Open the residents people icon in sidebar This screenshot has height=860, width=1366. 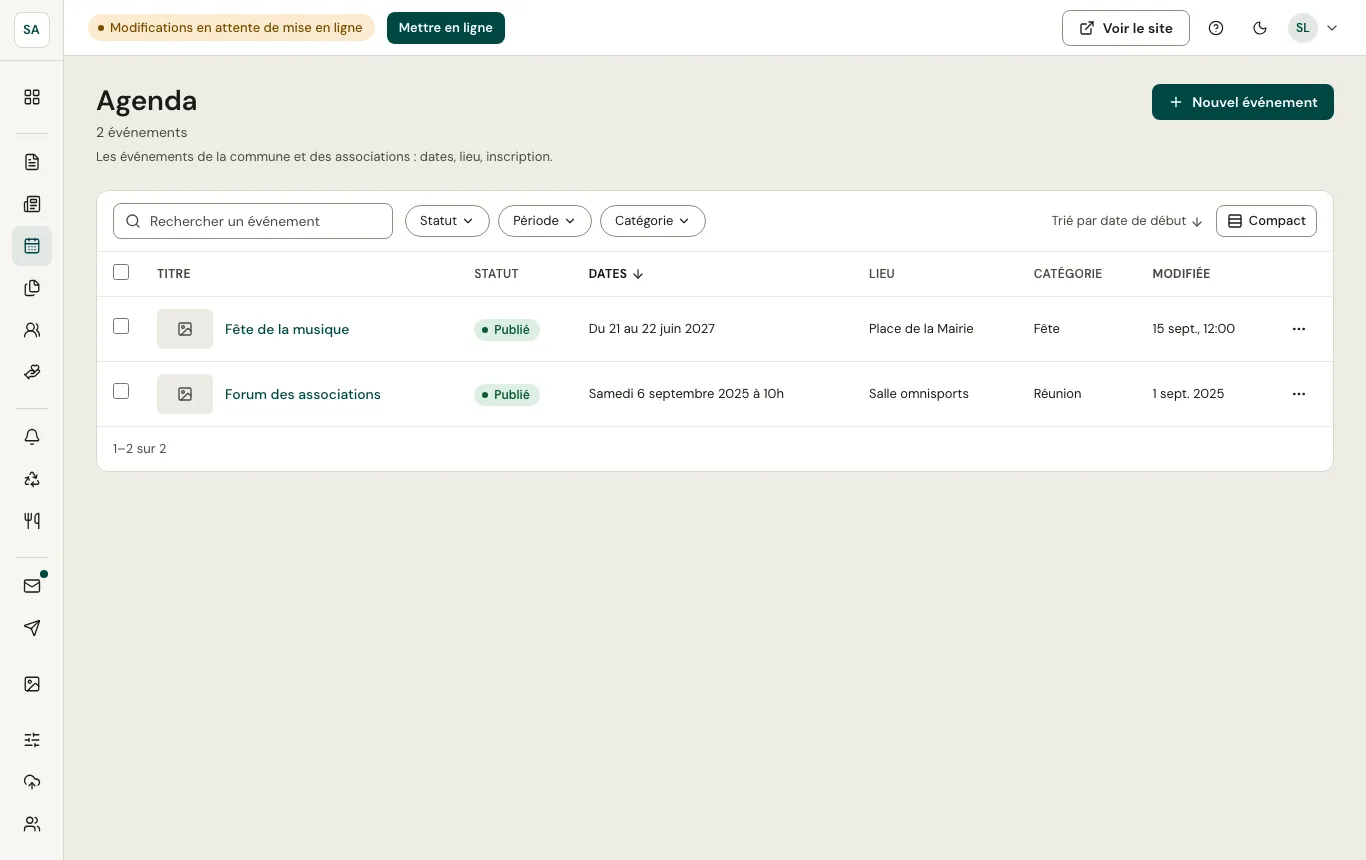[x=32, y=330]
